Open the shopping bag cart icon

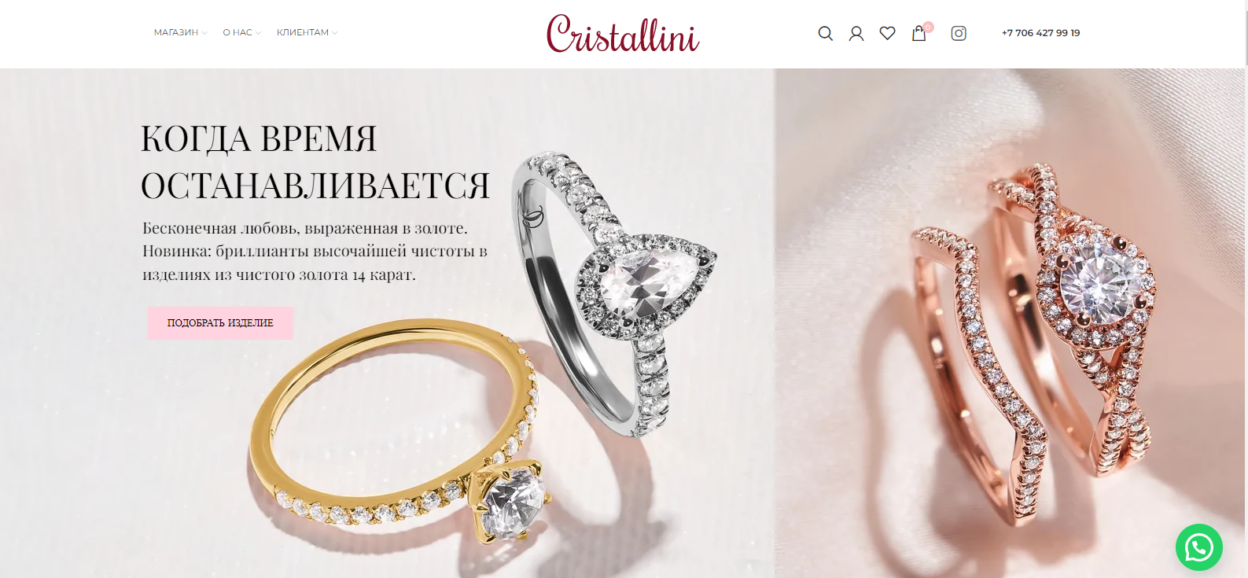coord(919,33)
